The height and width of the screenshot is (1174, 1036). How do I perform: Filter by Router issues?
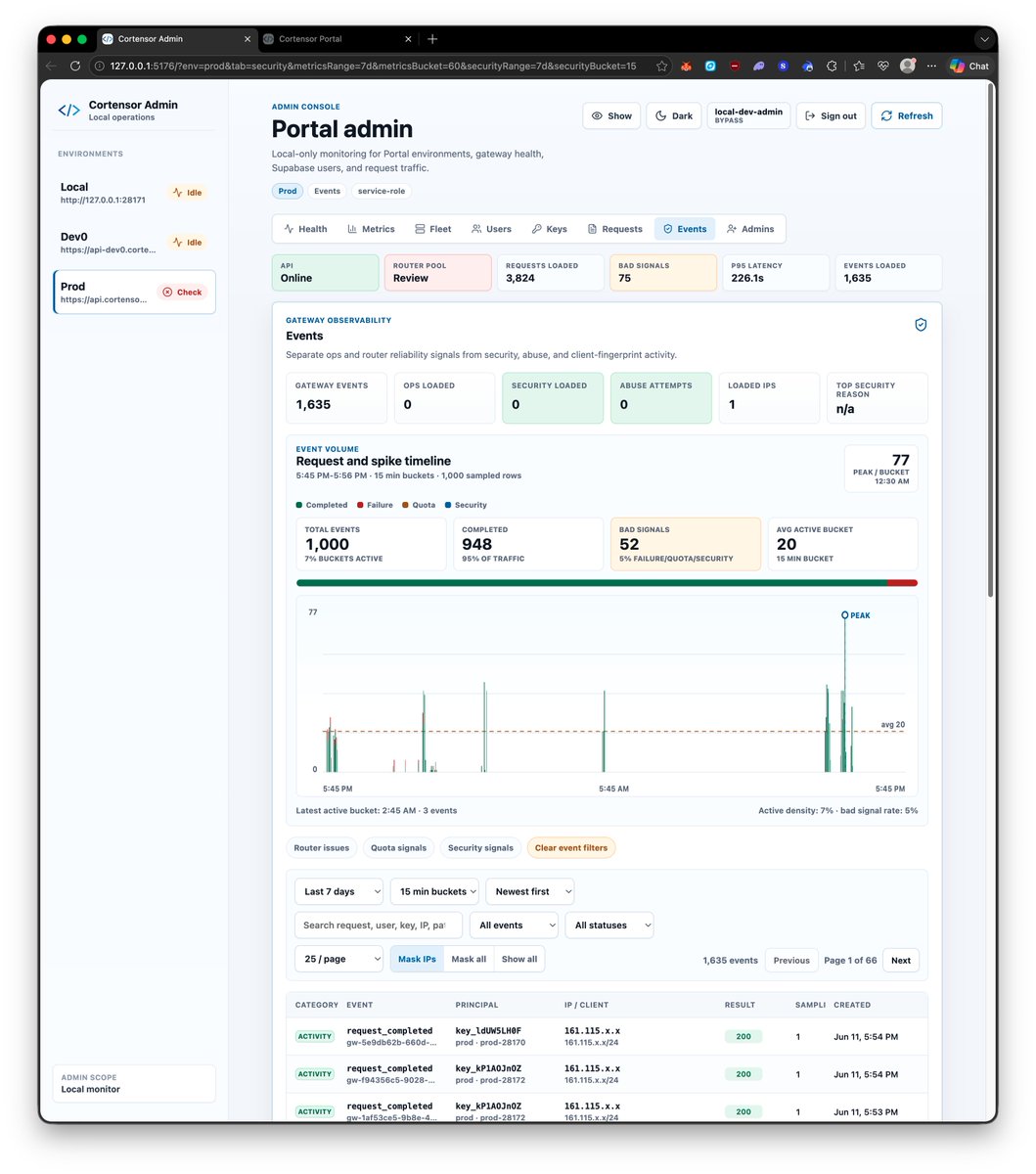pyautogui.click(x=322, y=848)
